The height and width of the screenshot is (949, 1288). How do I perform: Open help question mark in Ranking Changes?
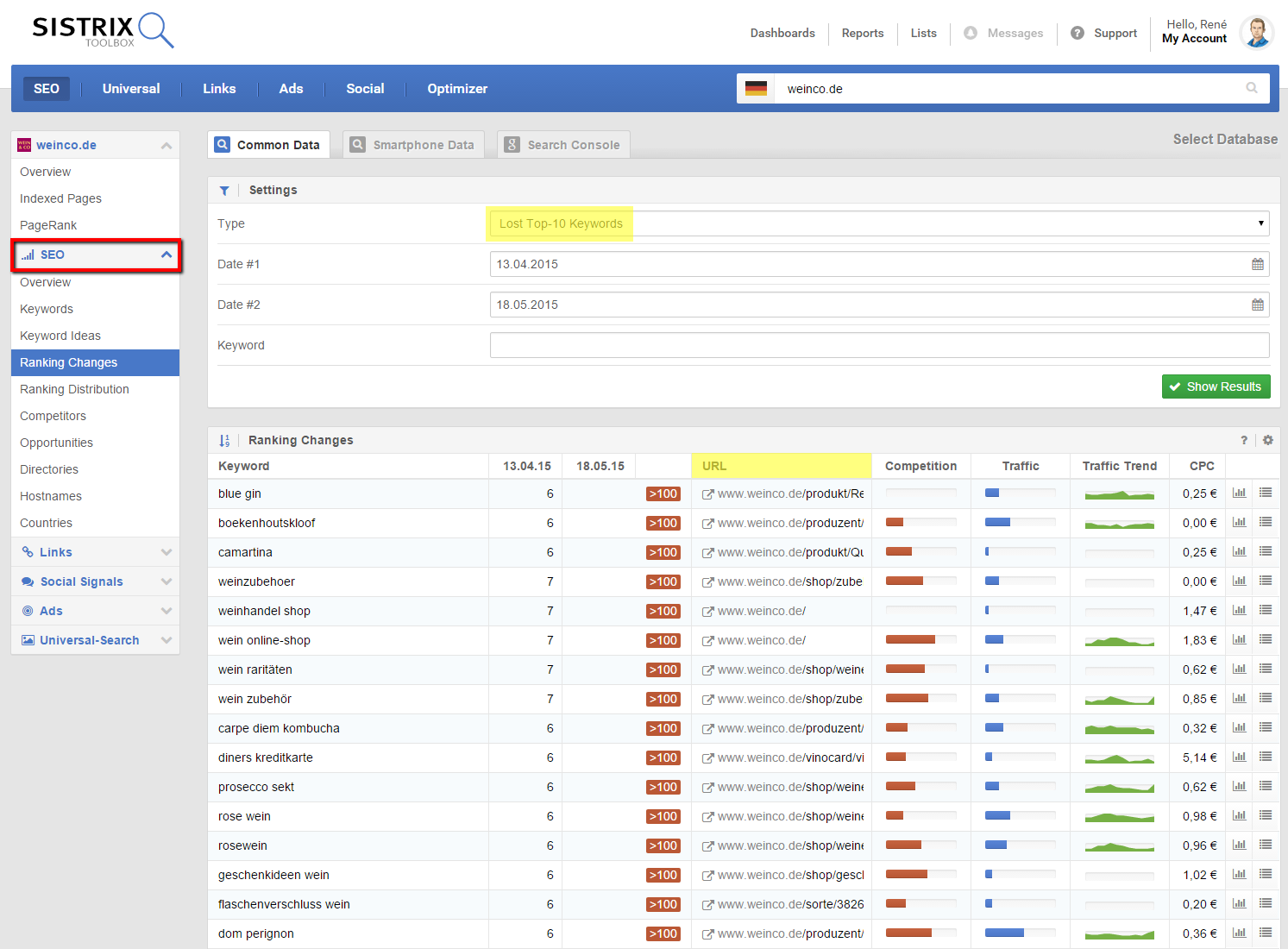(x=1243, y=440)
